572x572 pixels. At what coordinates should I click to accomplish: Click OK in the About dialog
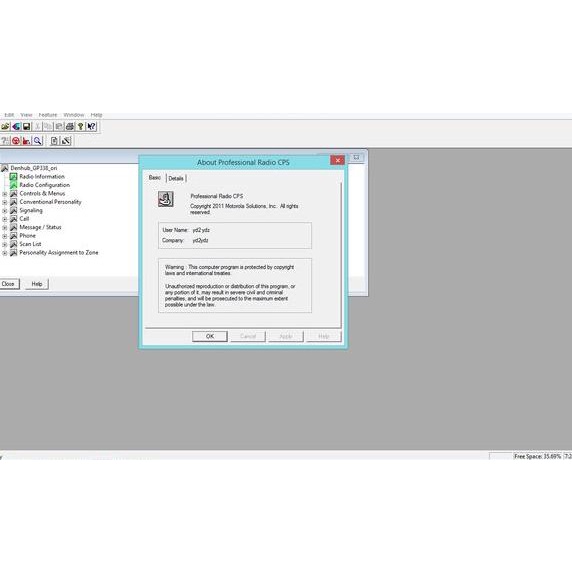[x=210, y=336]
